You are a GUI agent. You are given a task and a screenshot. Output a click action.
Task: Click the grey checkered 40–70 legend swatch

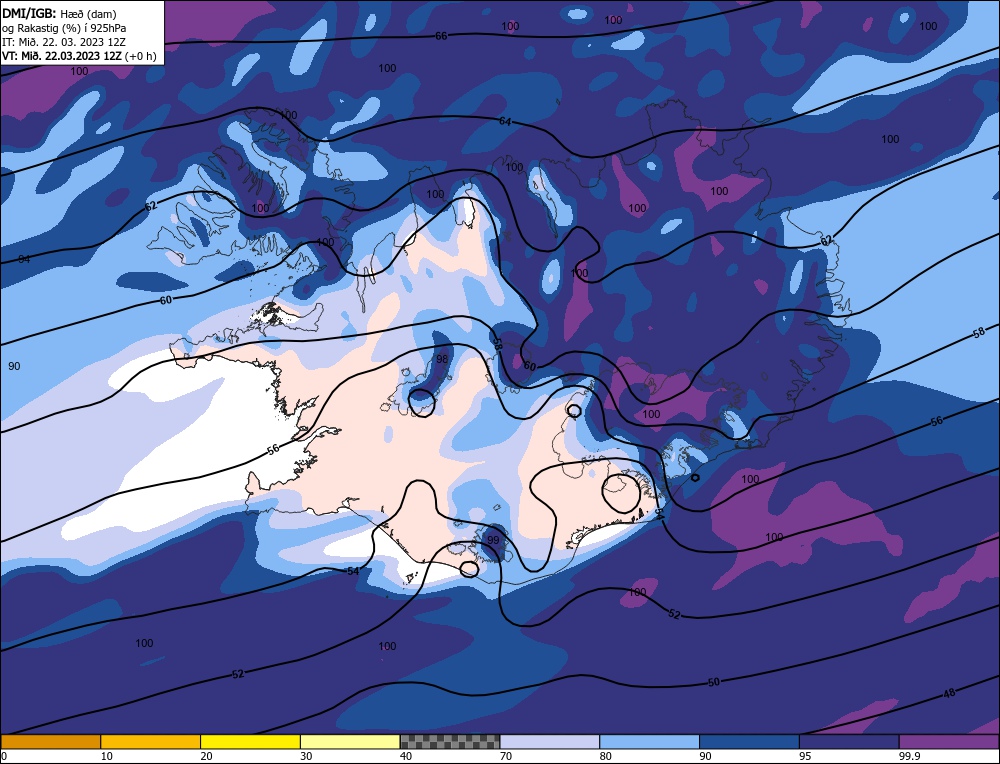point(450,742)
